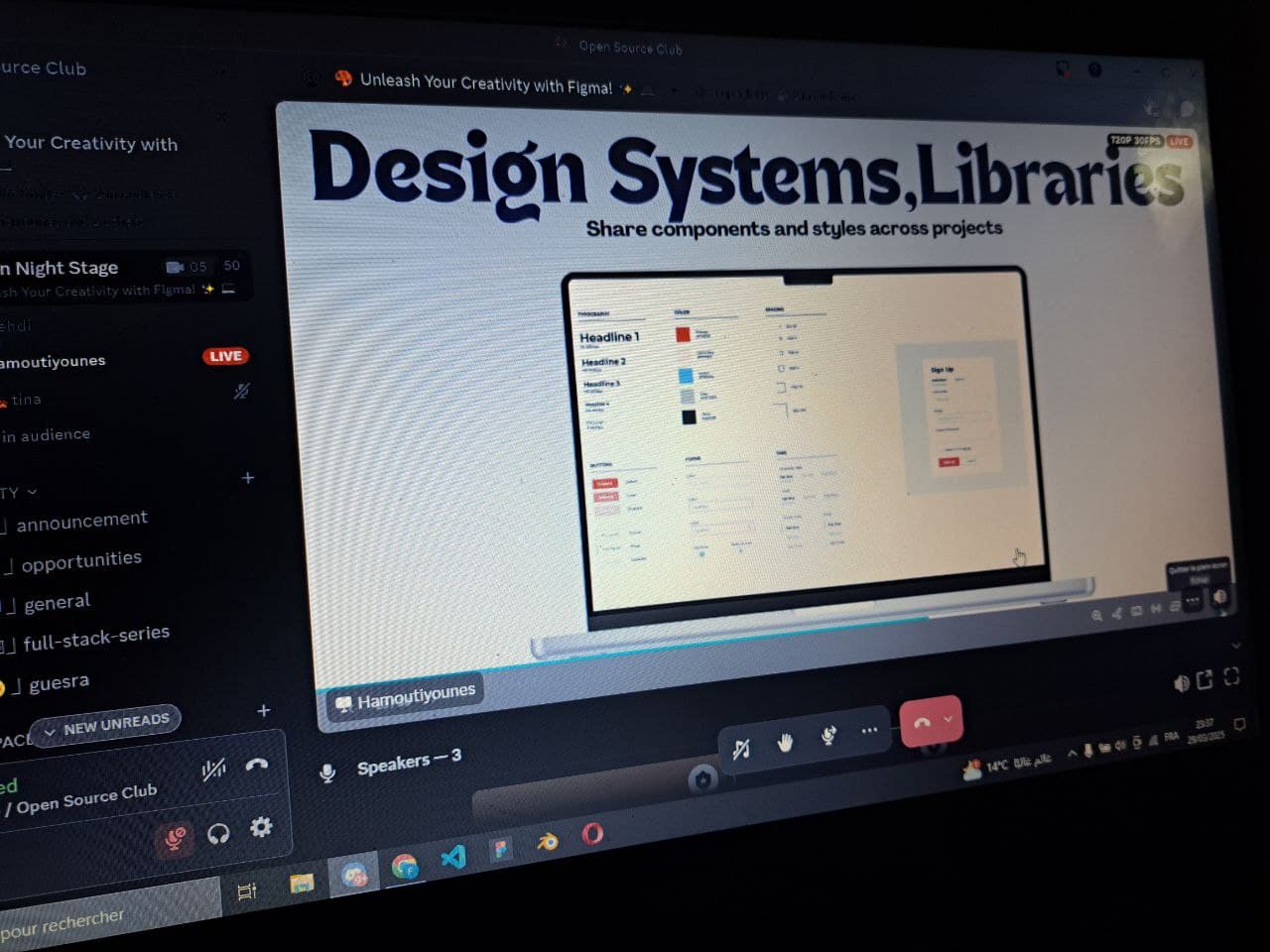Viewport: 1270px width, 952px height.
Task: Add a channel with plus below guesra
Action: coord(264,711)
